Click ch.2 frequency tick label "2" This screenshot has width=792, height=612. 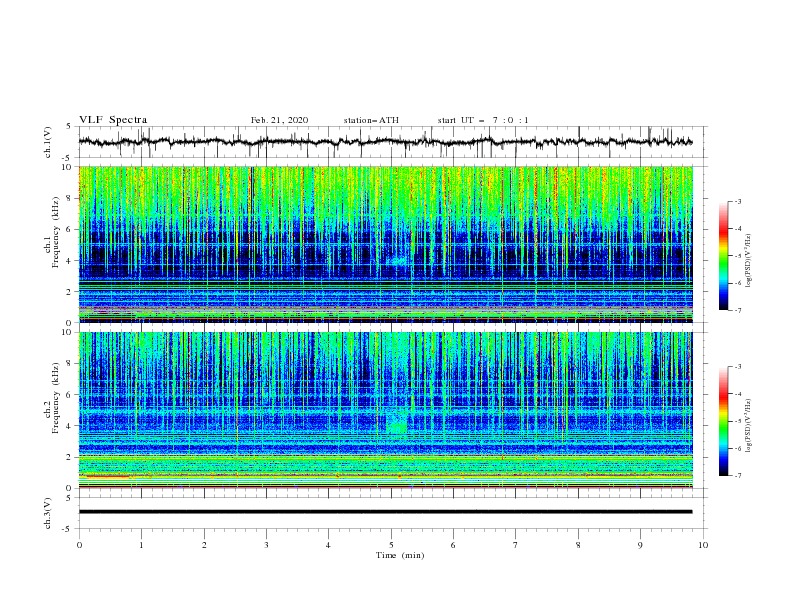pos(69,457)
